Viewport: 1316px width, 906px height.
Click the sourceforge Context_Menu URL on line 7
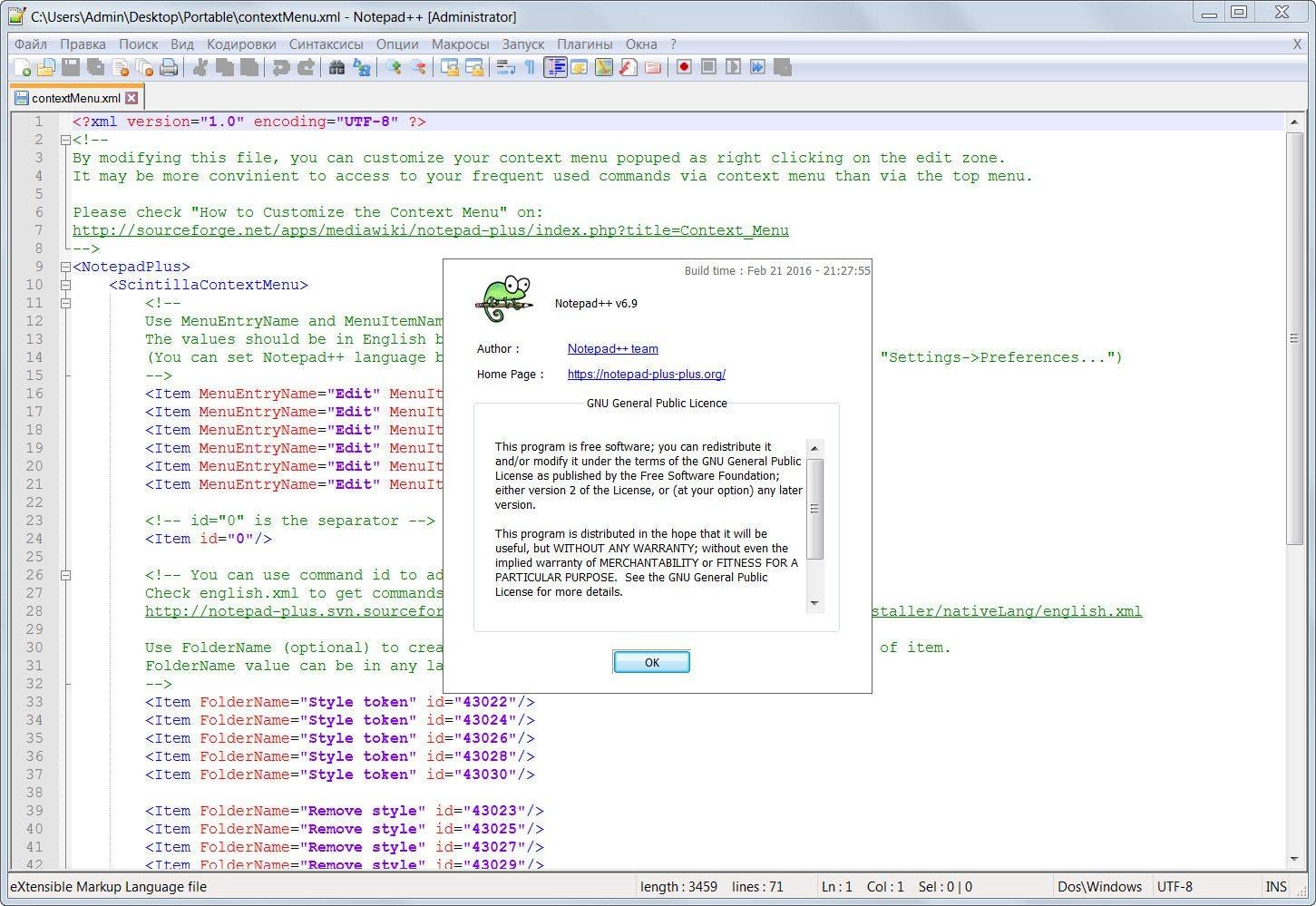(431, 230)
